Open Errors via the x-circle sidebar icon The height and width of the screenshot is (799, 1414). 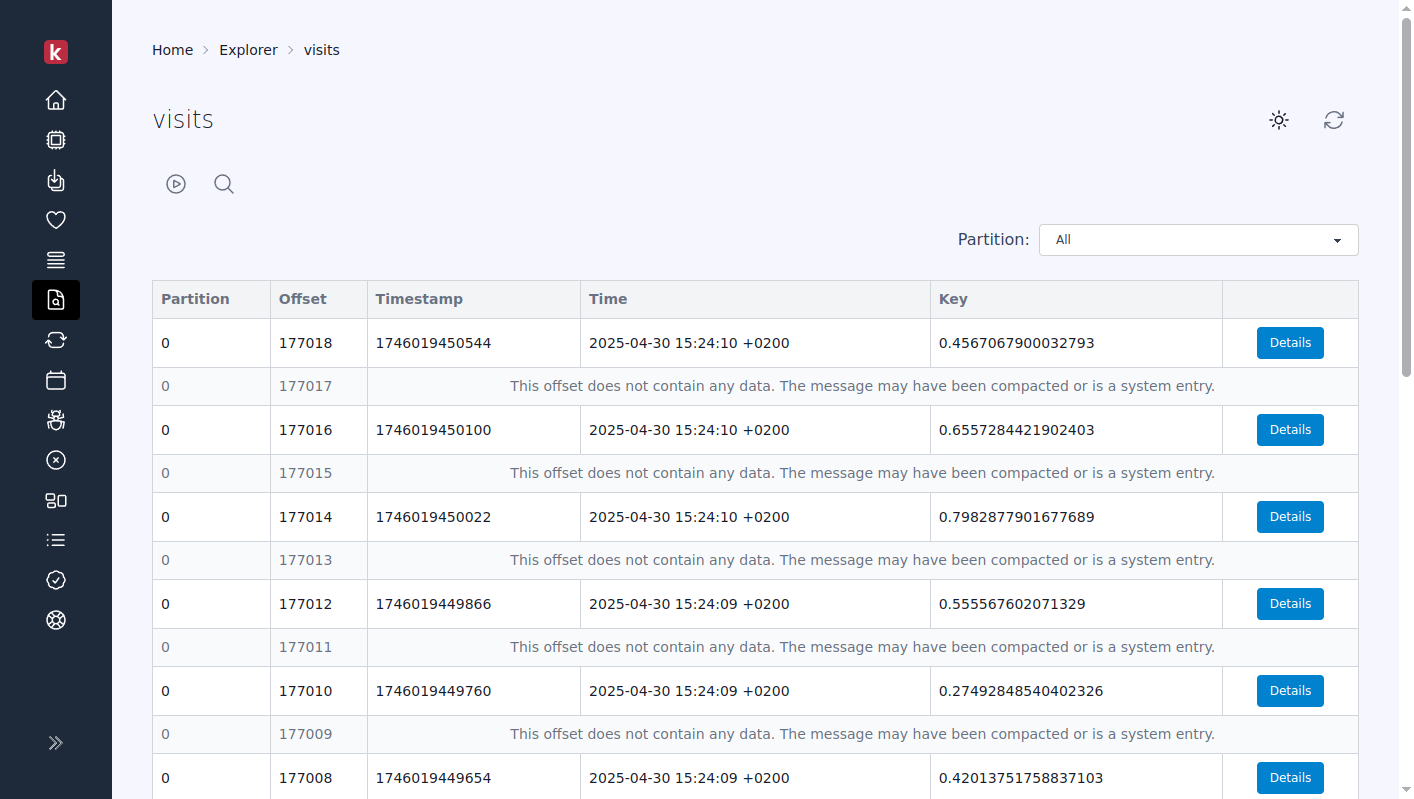click(x=56, y=460)
